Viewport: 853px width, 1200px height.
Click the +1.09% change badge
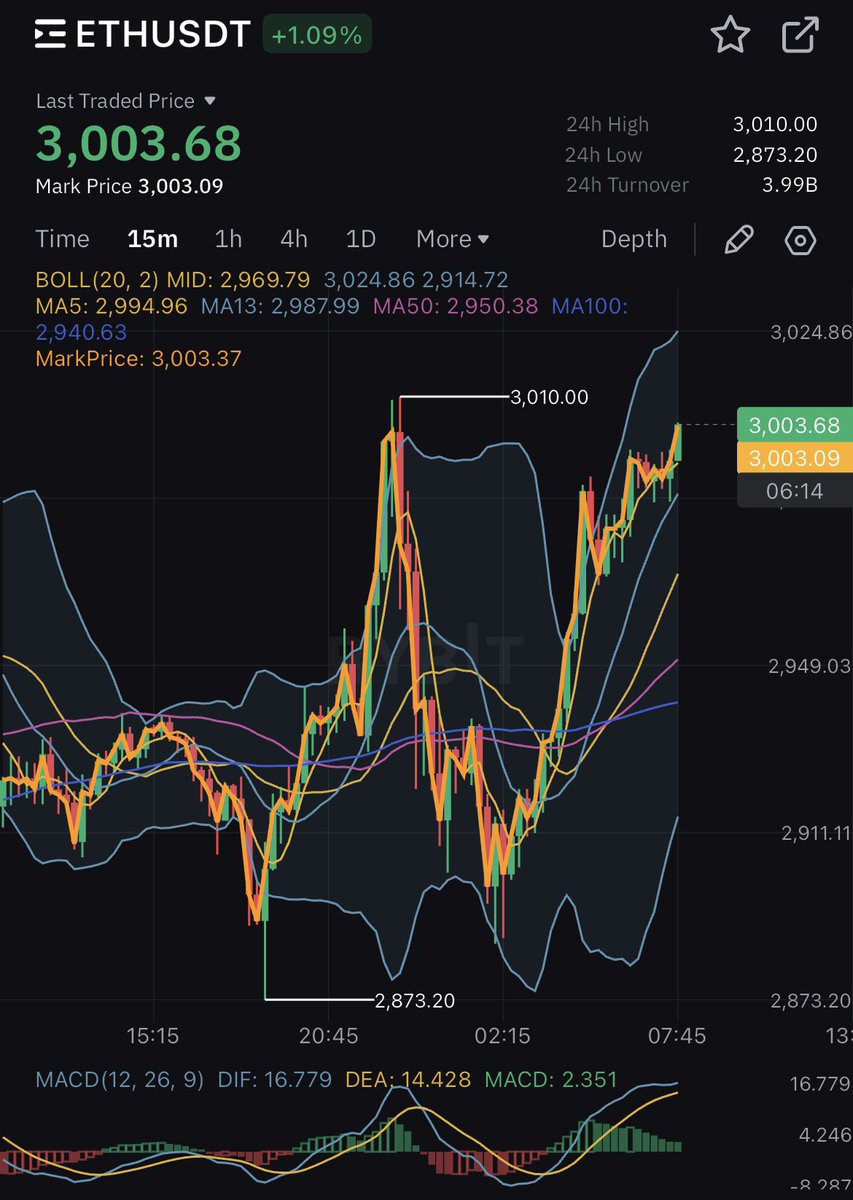tap(317, 36)
